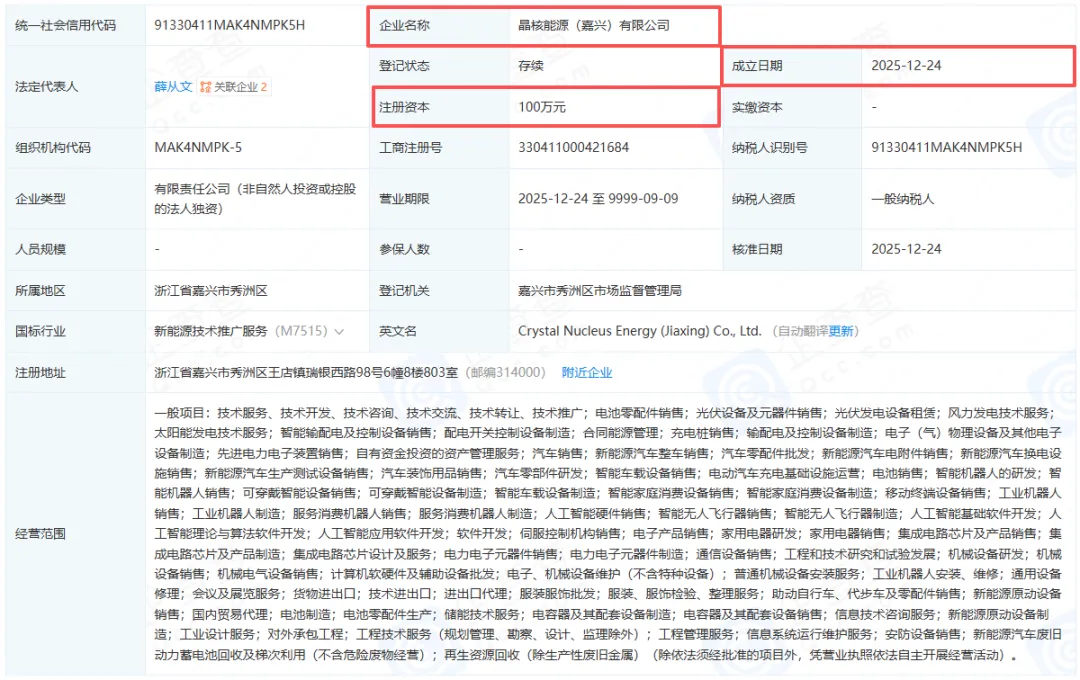Click company type 有限责任公司 value

tap(255, 198)
